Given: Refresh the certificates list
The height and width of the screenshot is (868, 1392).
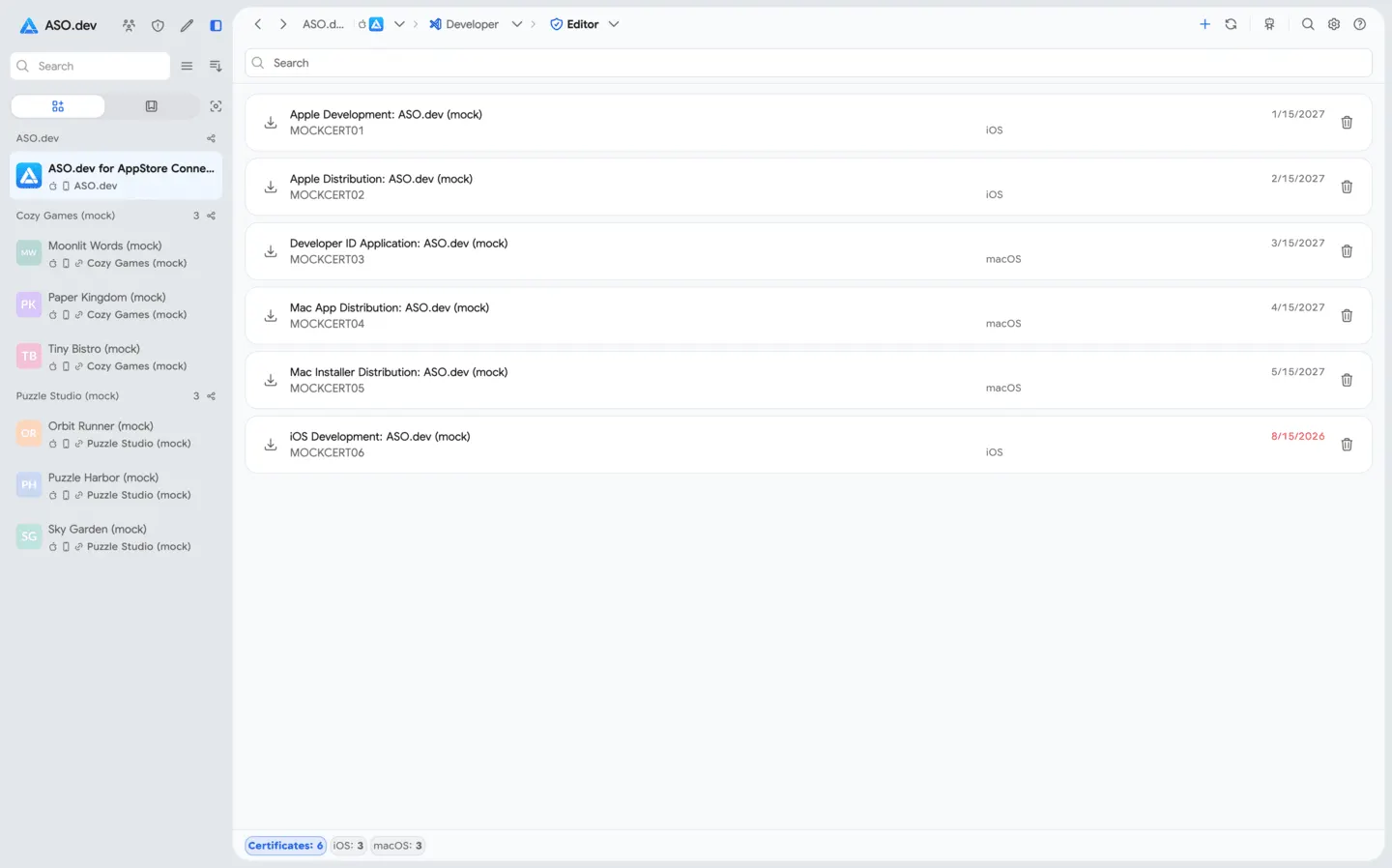Looking at the screenshot, I should 1231,24.
